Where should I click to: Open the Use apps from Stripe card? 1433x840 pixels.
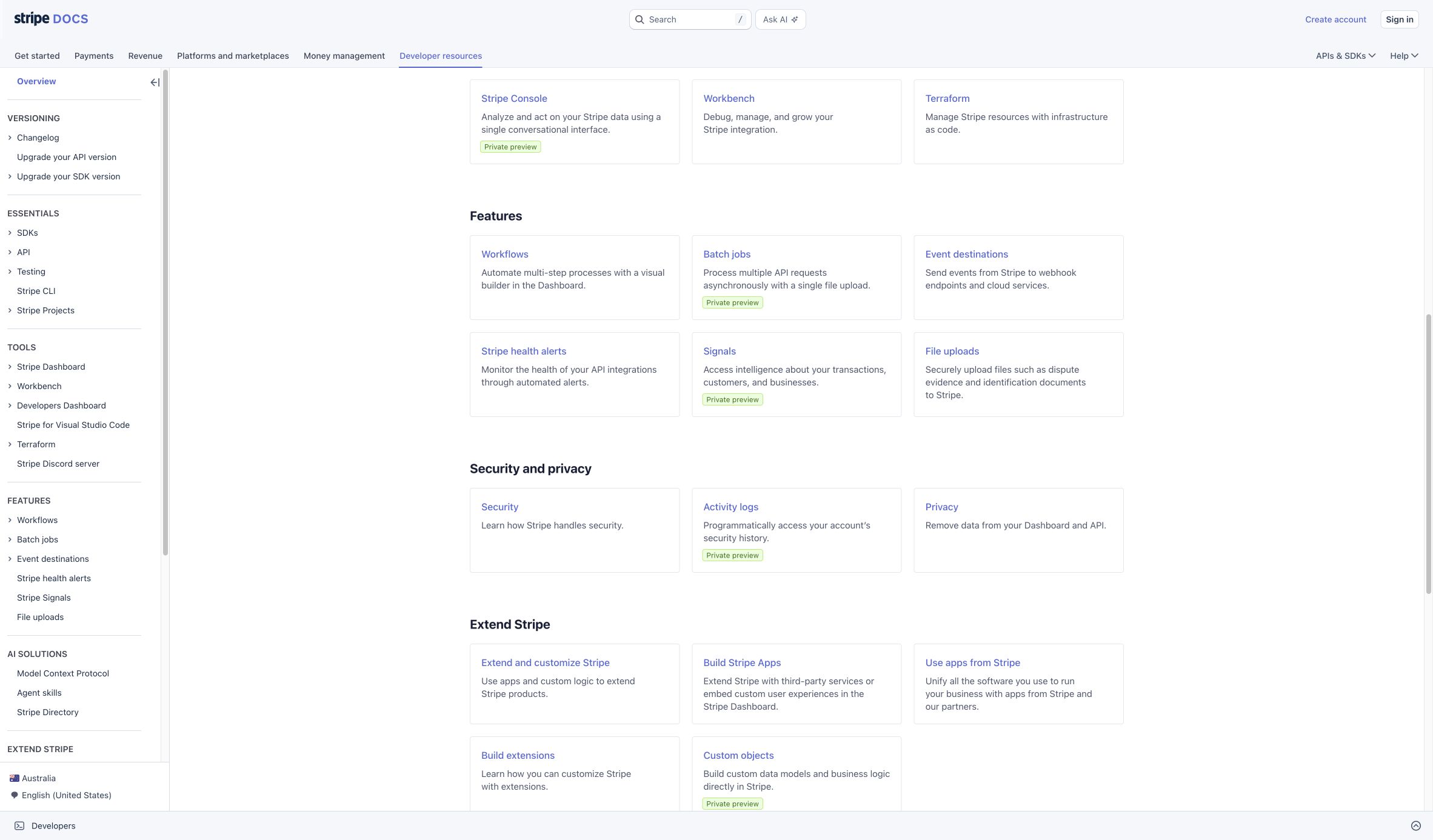click(972, 662)
